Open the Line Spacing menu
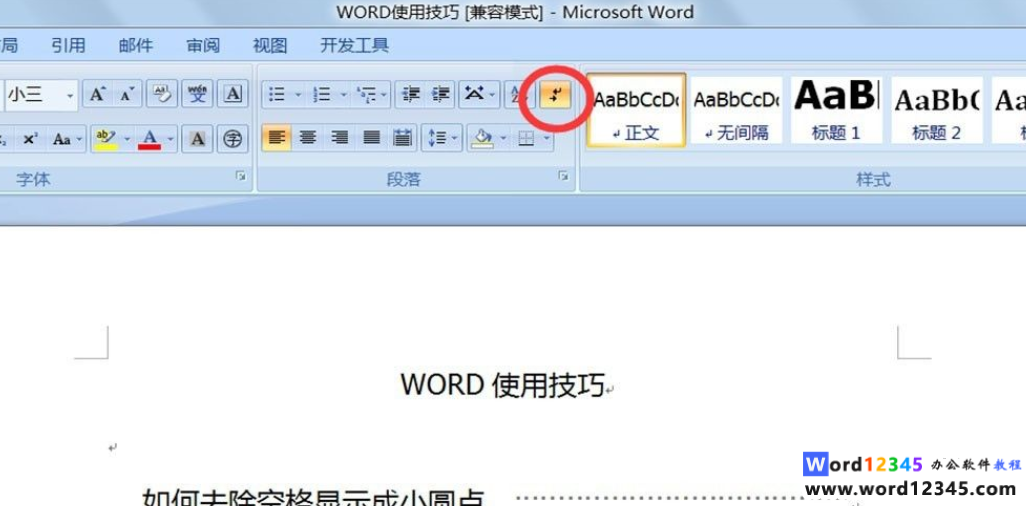1026x506 pixels. [x=442, y=137]
